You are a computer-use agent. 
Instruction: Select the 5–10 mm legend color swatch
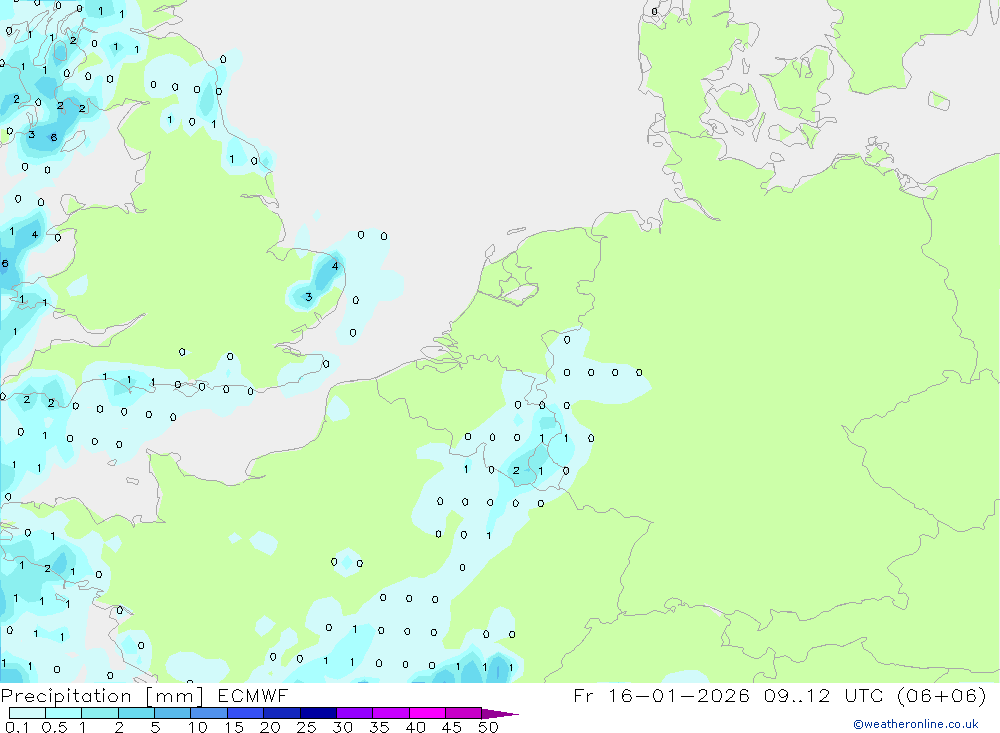tap(173, 713)
